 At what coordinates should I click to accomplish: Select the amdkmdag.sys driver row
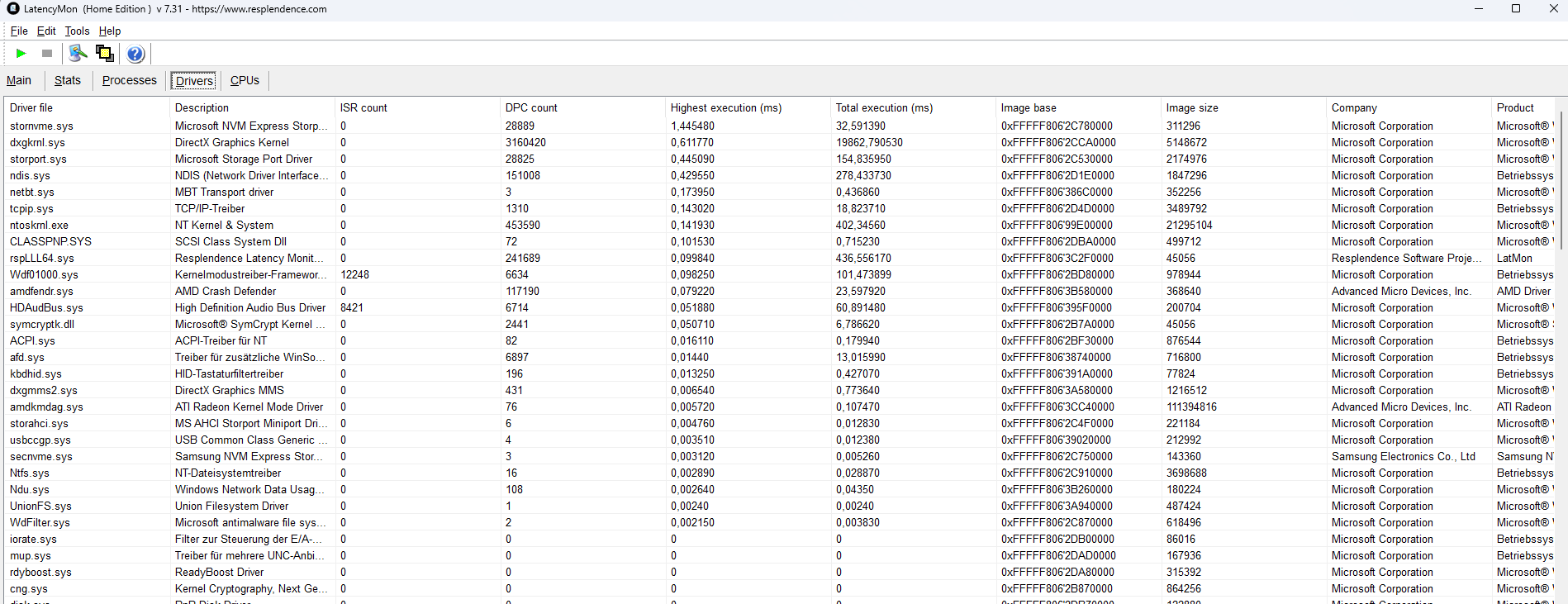tap(781, 407)
